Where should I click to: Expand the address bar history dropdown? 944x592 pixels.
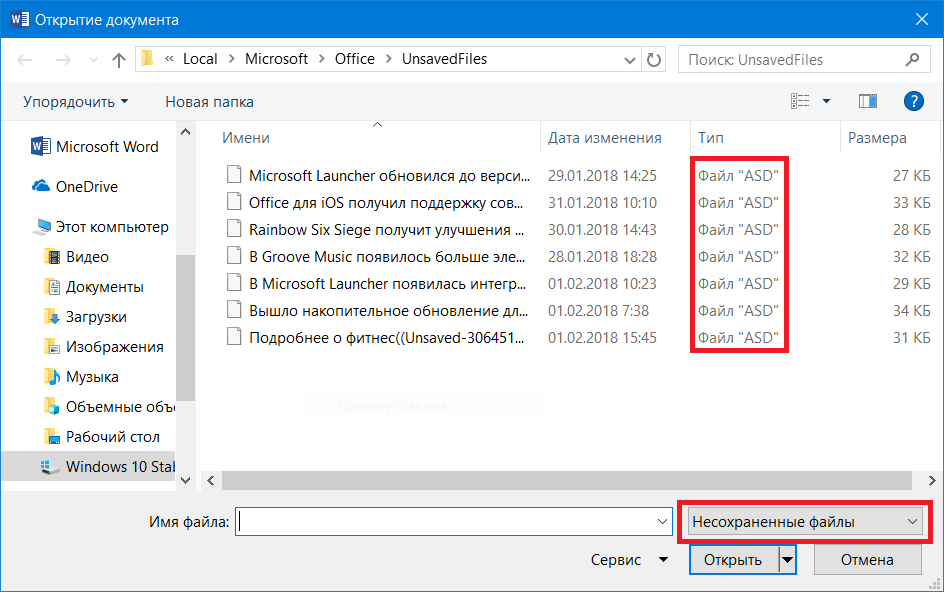tap(630, 60)
